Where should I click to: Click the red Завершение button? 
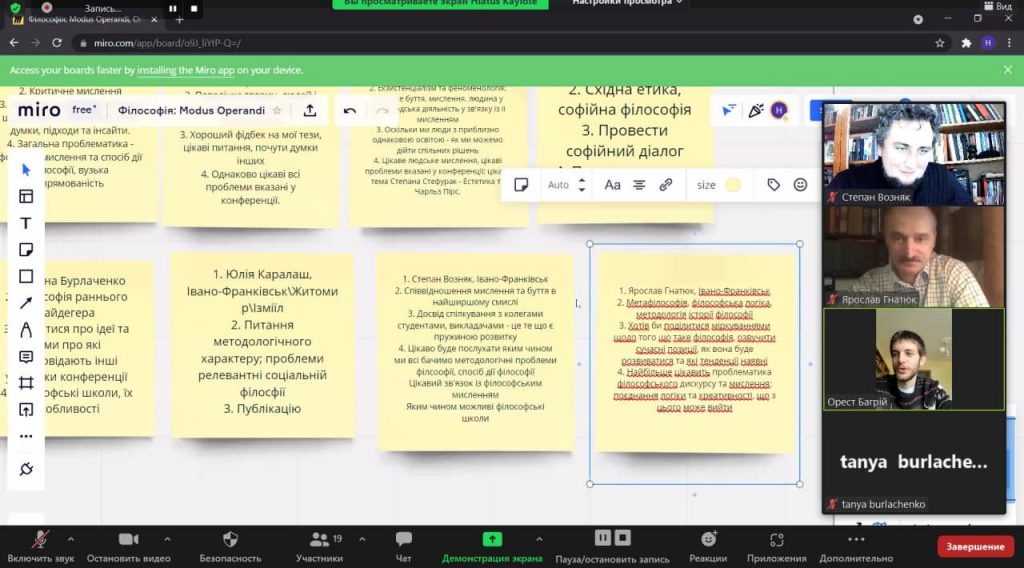(975, 546)
